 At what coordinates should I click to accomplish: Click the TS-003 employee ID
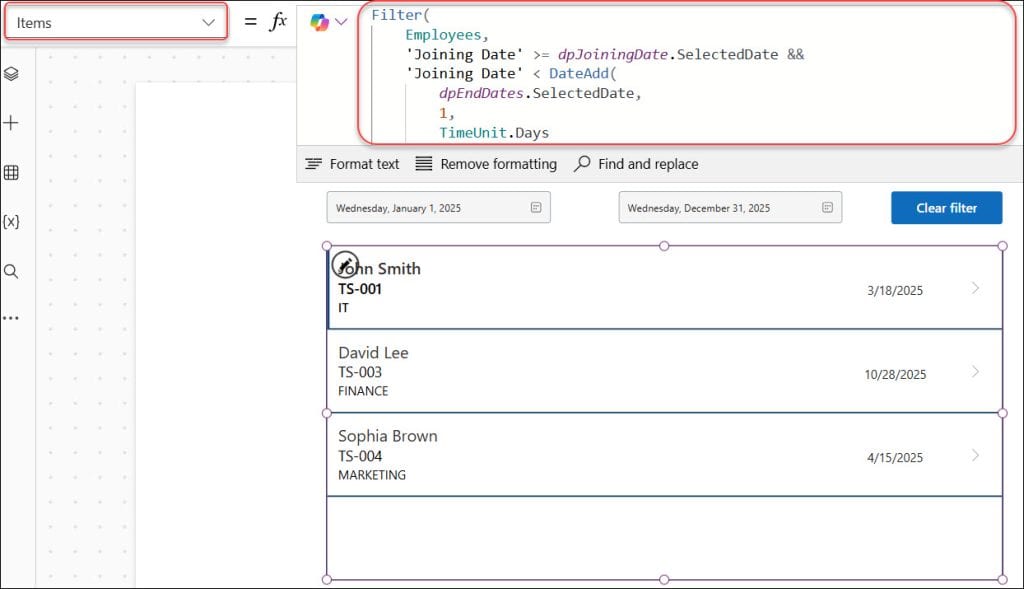pyautogui.click(x=360, y=372)
